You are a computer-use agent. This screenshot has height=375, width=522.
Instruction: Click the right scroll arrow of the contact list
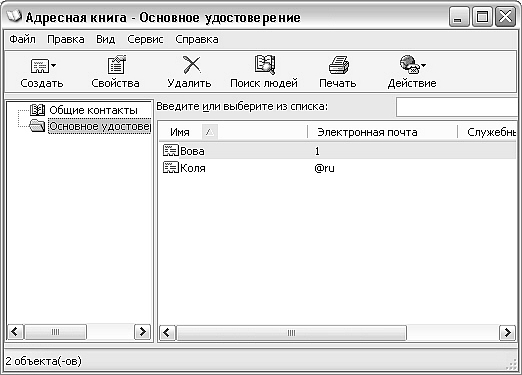tap(507, 333)
